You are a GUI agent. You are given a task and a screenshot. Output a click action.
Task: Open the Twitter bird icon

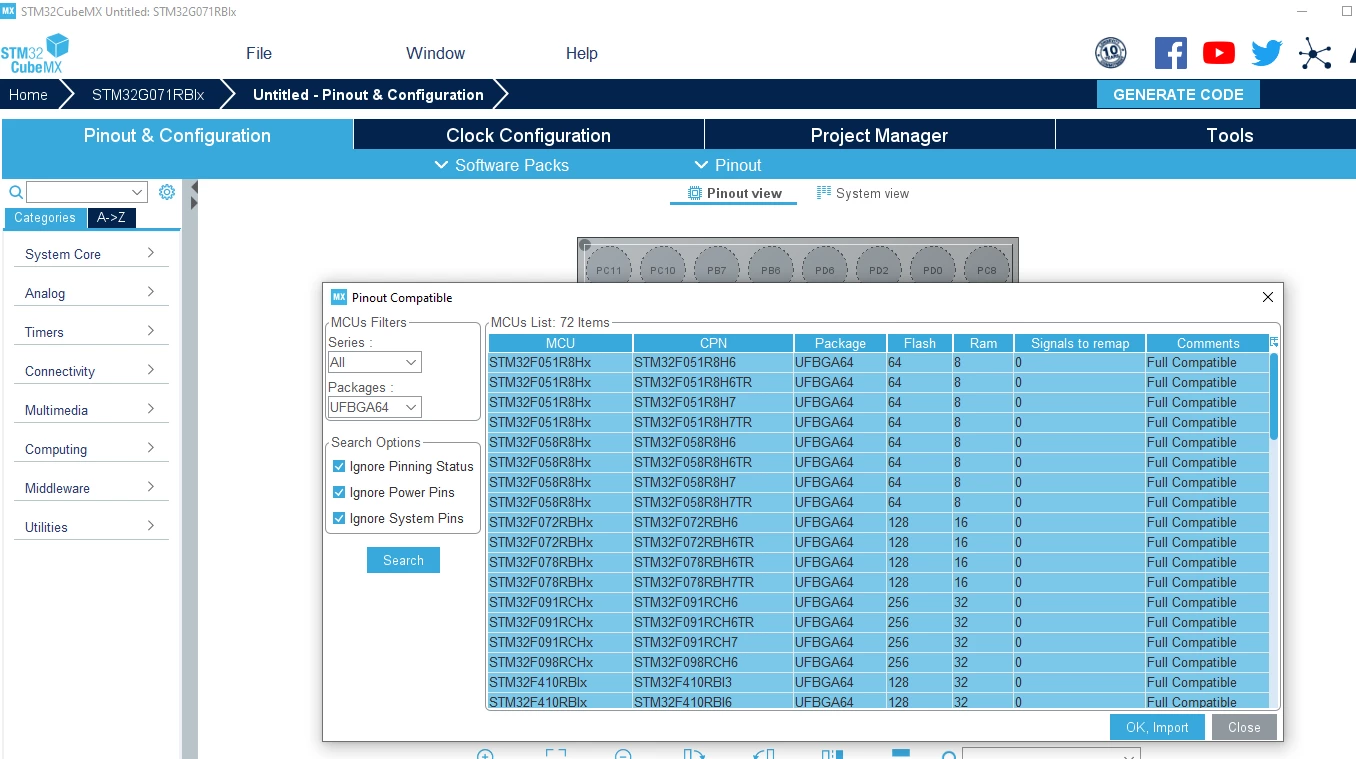(1267, 53)
